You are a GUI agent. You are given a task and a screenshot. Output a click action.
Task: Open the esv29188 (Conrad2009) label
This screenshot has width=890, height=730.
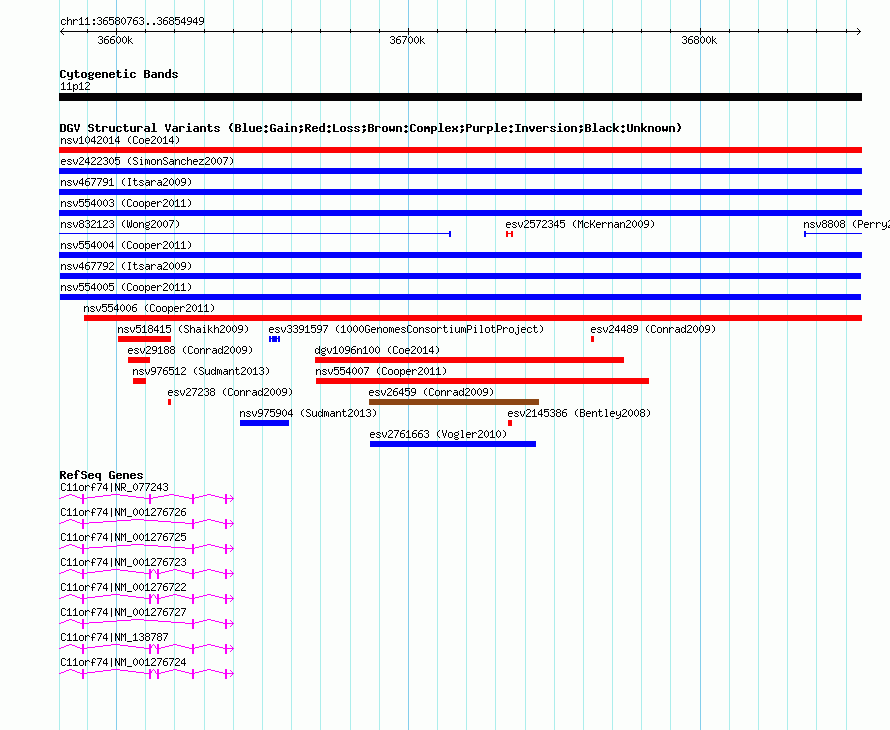(190, 350)
